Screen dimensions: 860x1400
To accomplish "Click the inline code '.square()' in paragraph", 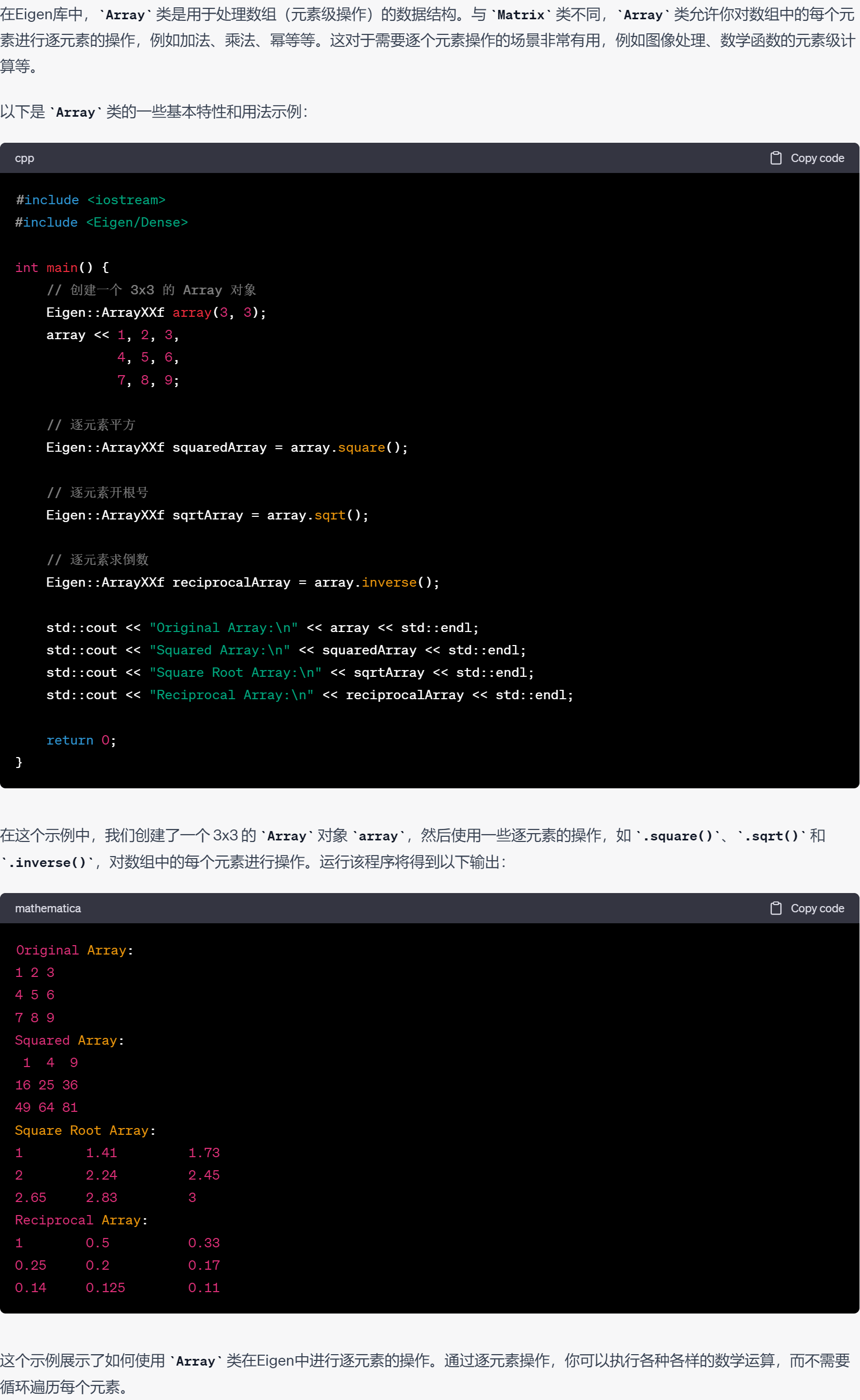I will pyautogui.click(x=678, y=836).
